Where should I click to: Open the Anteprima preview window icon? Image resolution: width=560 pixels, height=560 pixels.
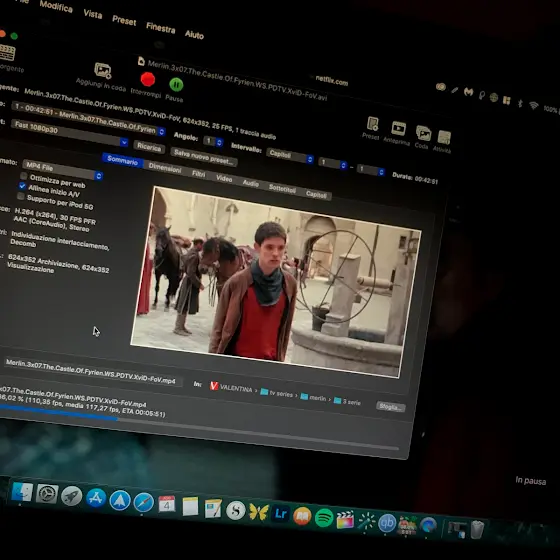coord(398,129)
